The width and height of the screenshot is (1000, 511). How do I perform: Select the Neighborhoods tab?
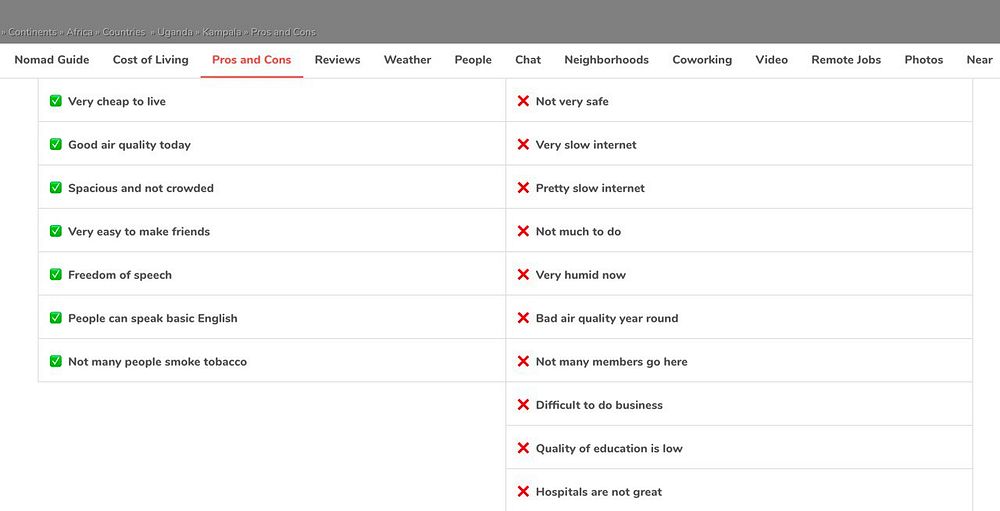click(x=606, y=60)
